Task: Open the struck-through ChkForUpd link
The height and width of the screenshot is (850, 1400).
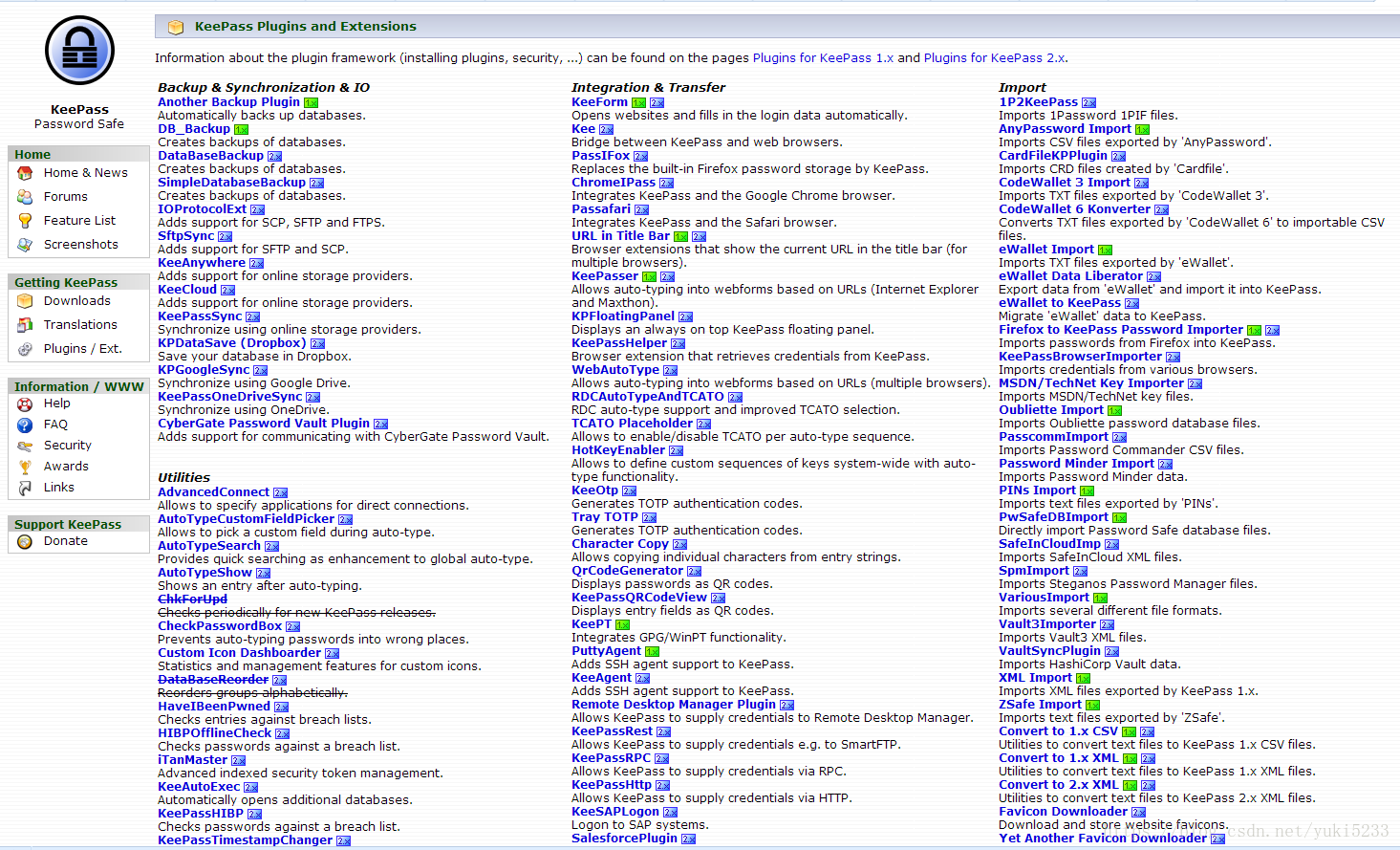Action: (x=192, y=599)
